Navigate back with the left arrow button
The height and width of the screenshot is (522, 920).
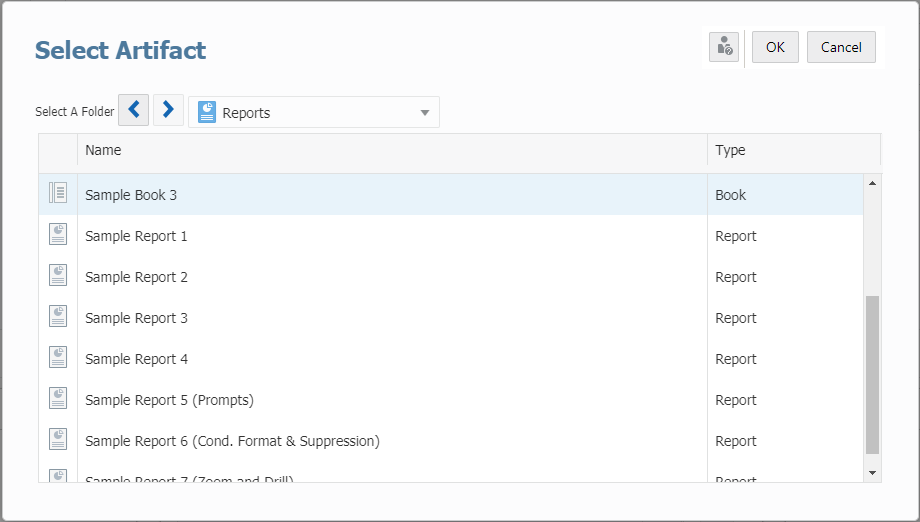tap(134, 110)
